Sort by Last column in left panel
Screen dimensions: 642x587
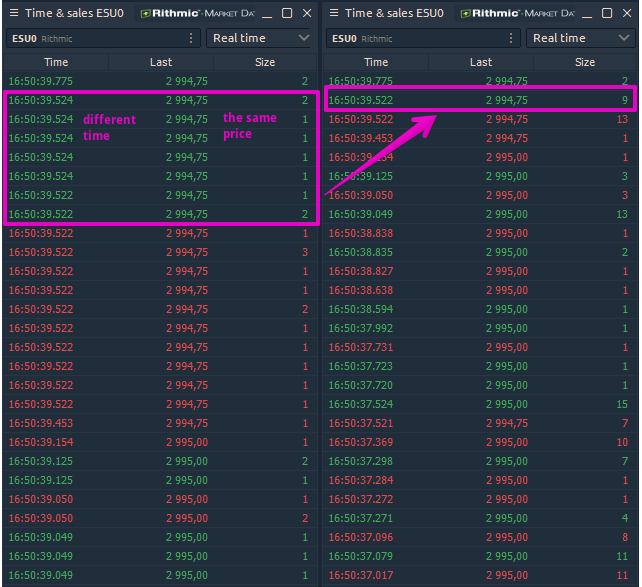tap(161, 62)
